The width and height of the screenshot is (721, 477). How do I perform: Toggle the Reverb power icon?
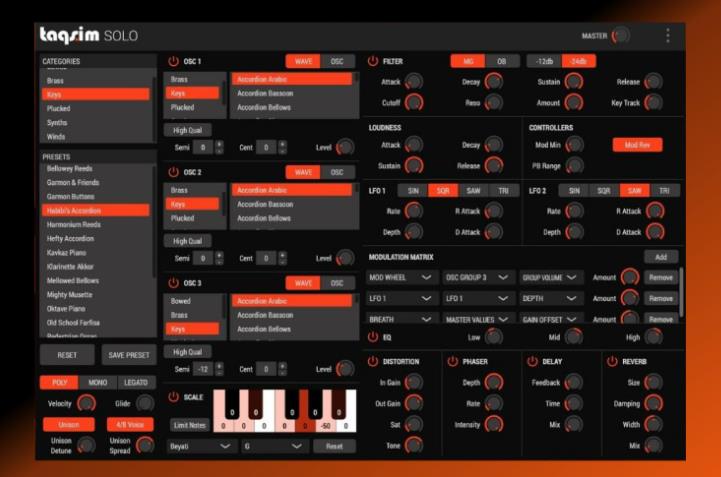coord(612,362)
